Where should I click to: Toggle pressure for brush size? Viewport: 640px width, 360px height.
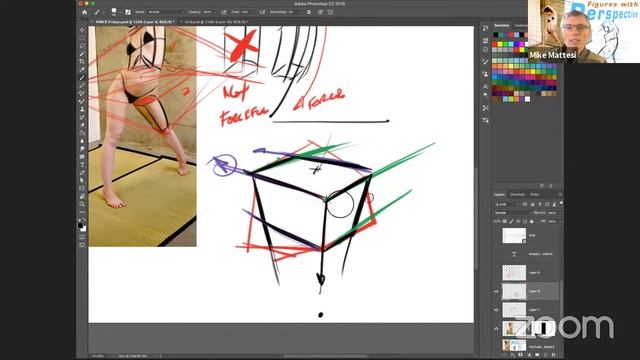pos(320,12)
